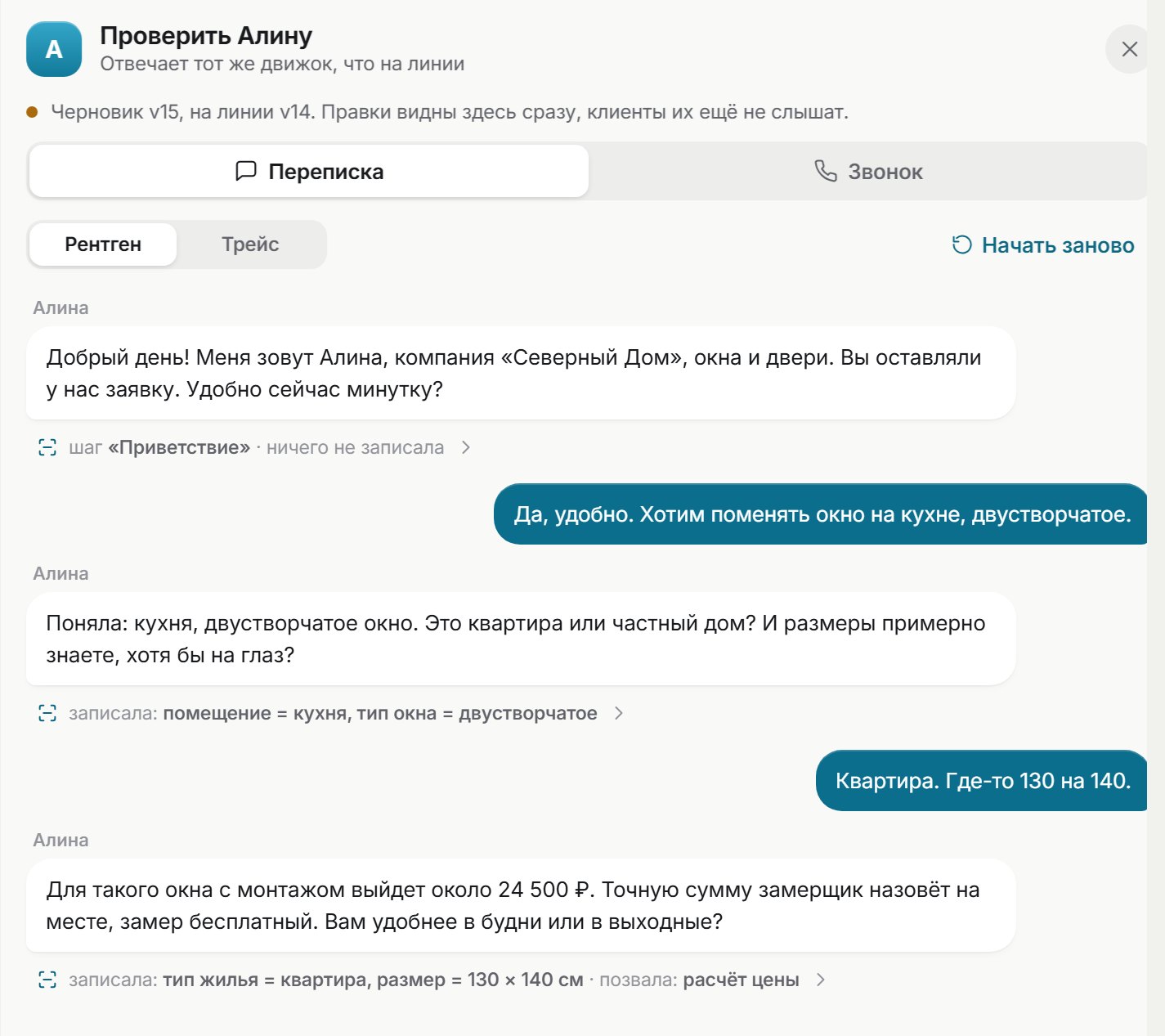1165x1036 pixels.
Task: Click the Алина sender label above the greeting
Action: click(x=60, y=308)
